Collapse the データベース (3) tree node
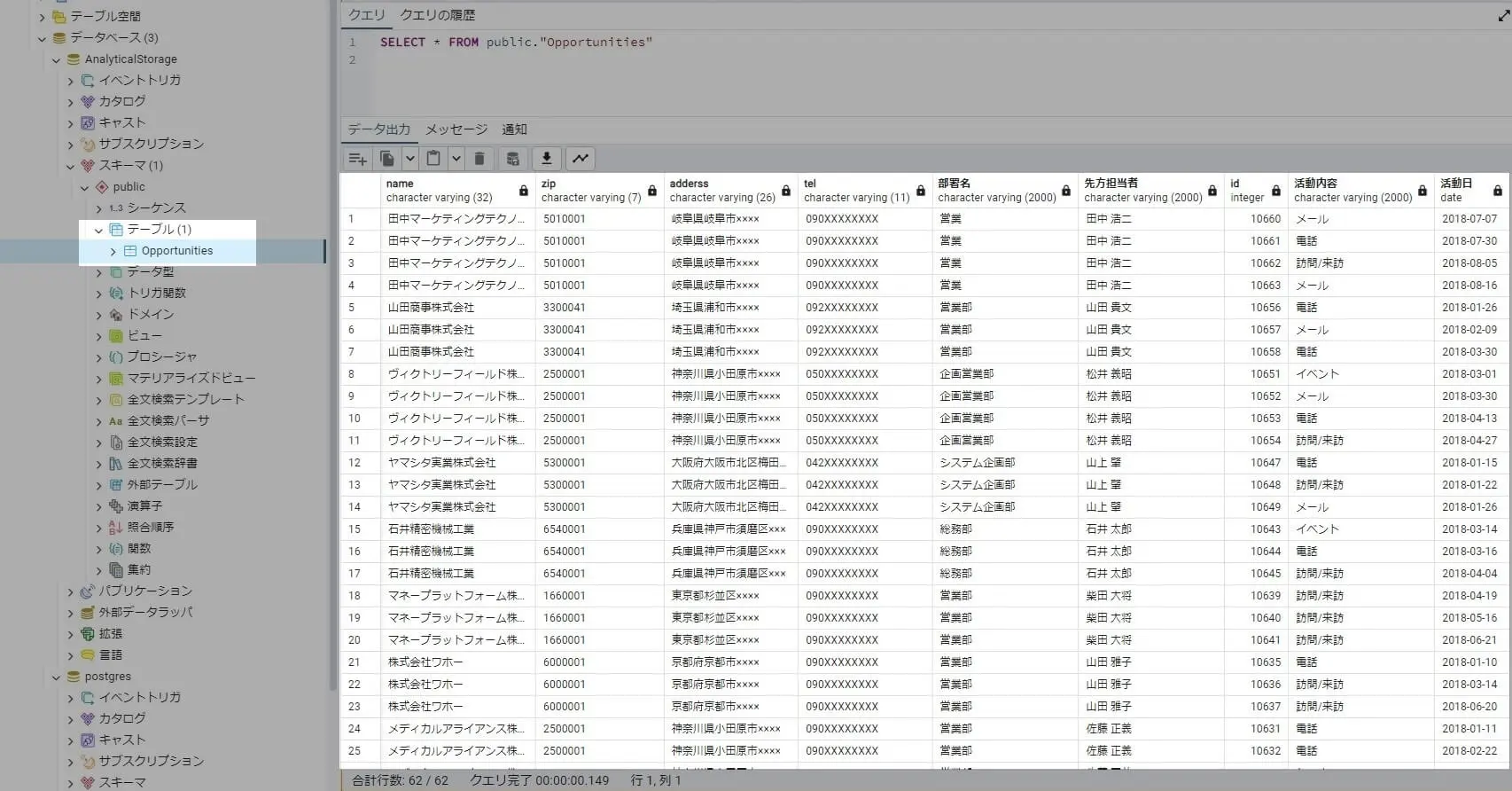Viewport: 1512px width, 791px height. pos(42,38)
